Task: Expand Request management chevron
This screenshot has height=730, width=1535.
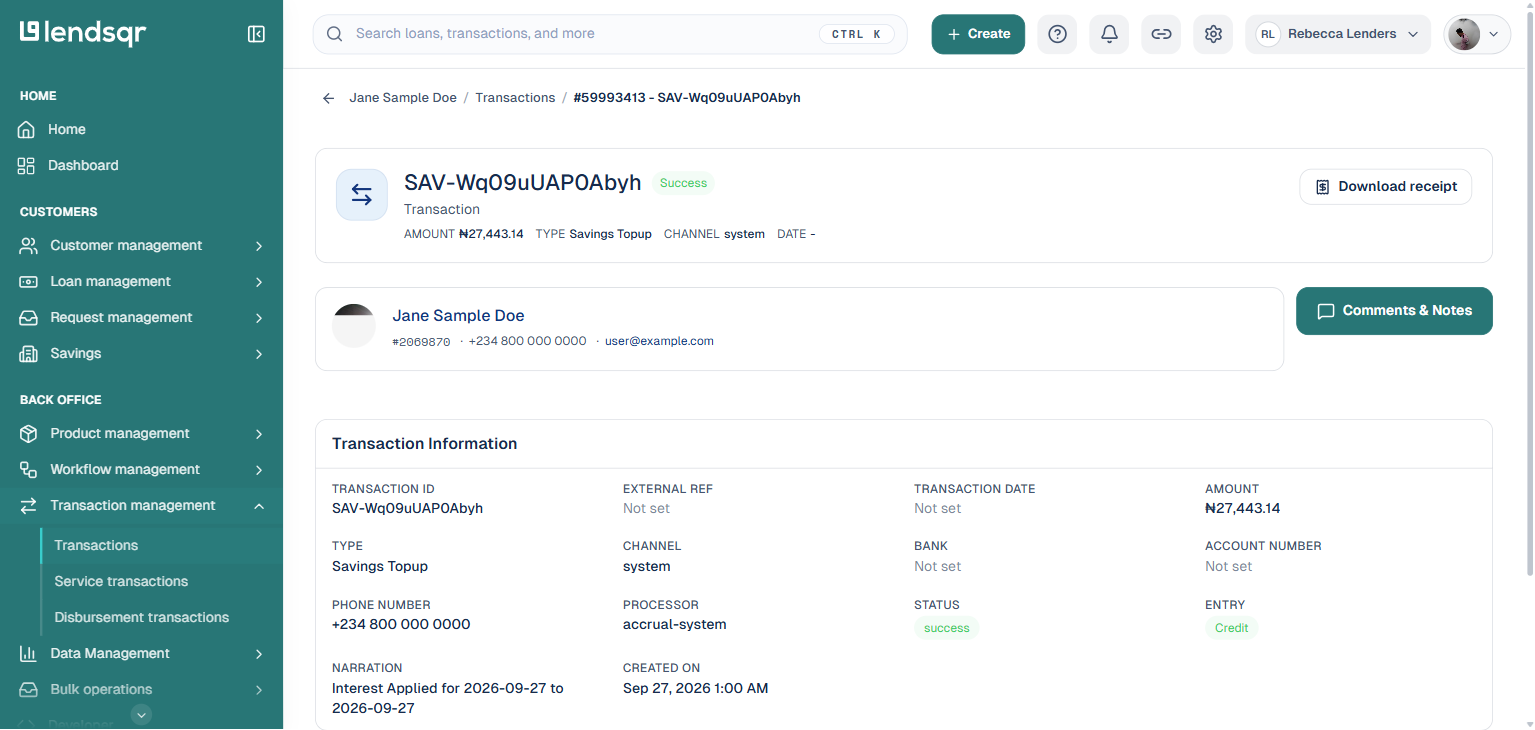Action: point(259,318)
